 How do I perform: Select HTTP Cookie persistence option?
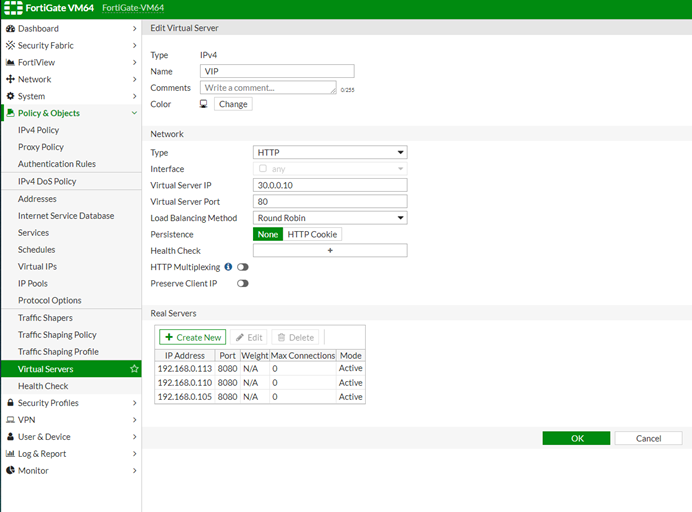pyautogui.click(x=313, y=234)
